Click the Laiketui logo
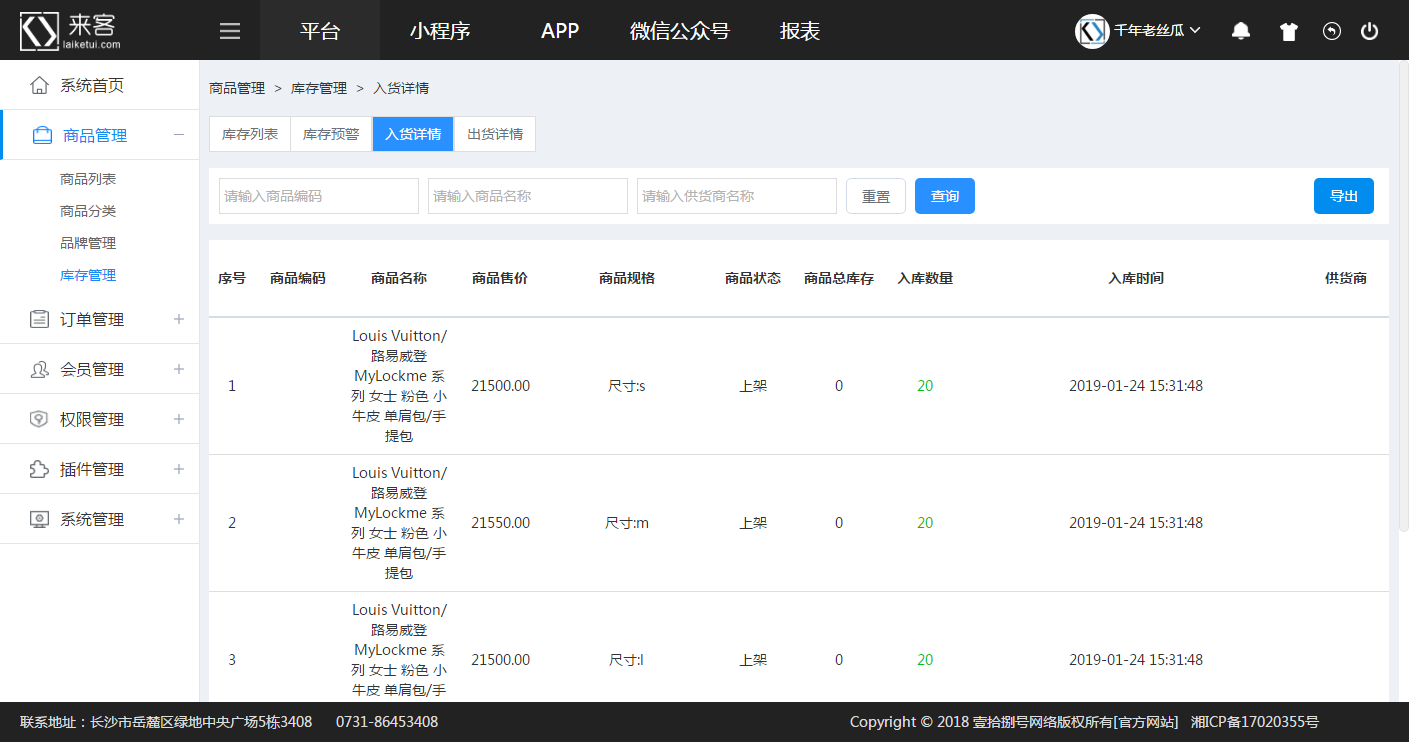Viewport: 1409px width, 742px height. (x=71, y=30)
